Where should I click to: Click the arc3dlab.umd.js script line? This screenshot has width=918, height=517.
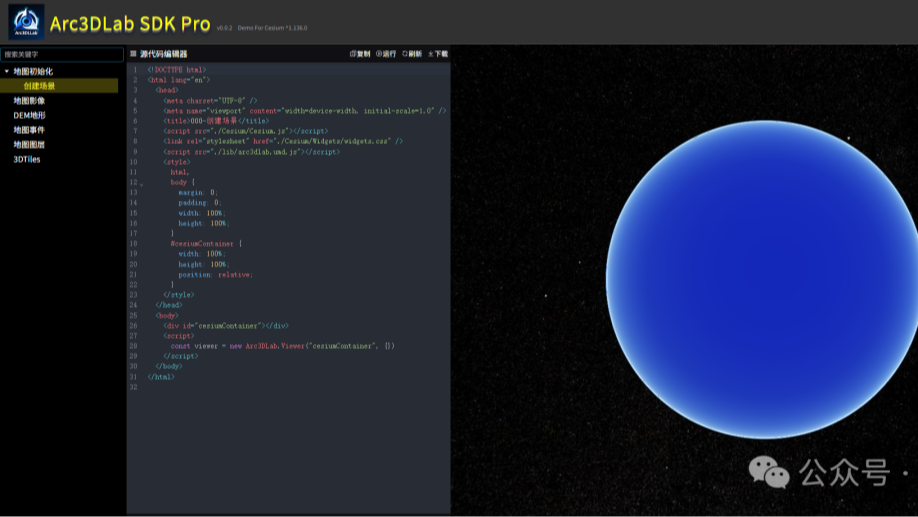[x=251, y=152]
